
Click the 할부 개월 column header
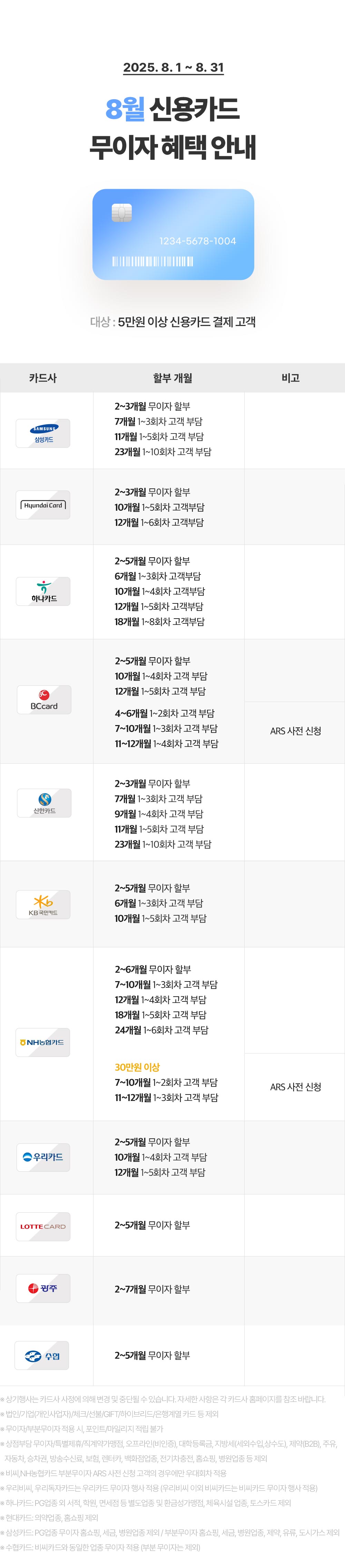(172, 378)
